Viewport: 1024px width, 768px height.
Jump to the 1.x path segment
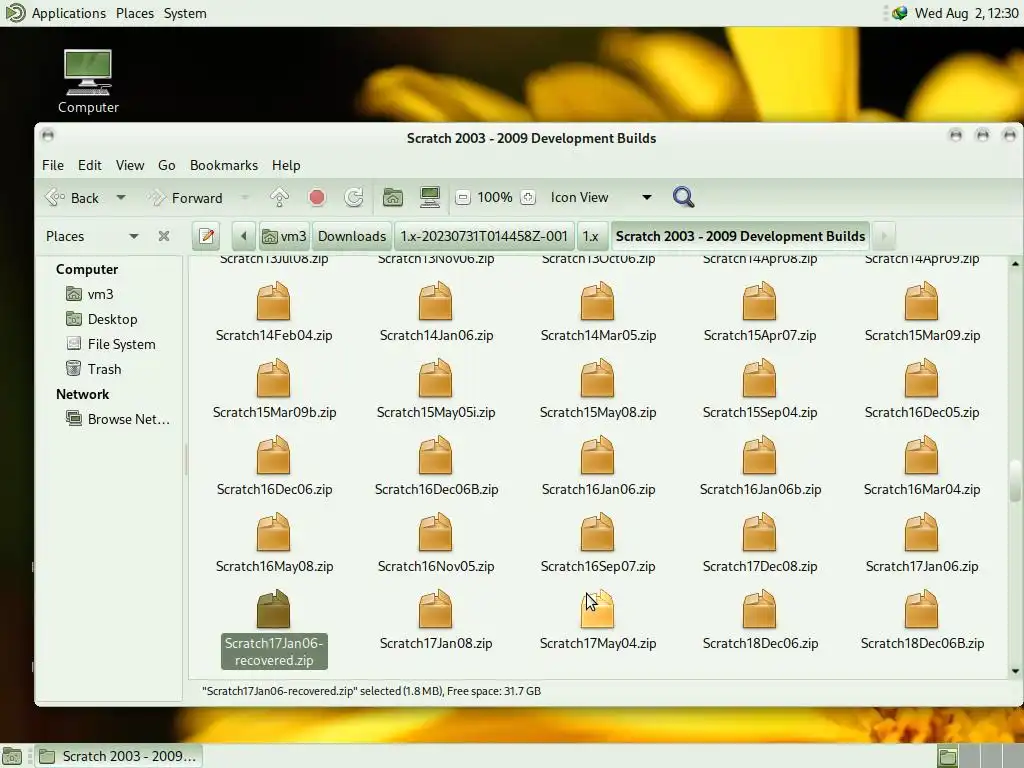[590, 236]
